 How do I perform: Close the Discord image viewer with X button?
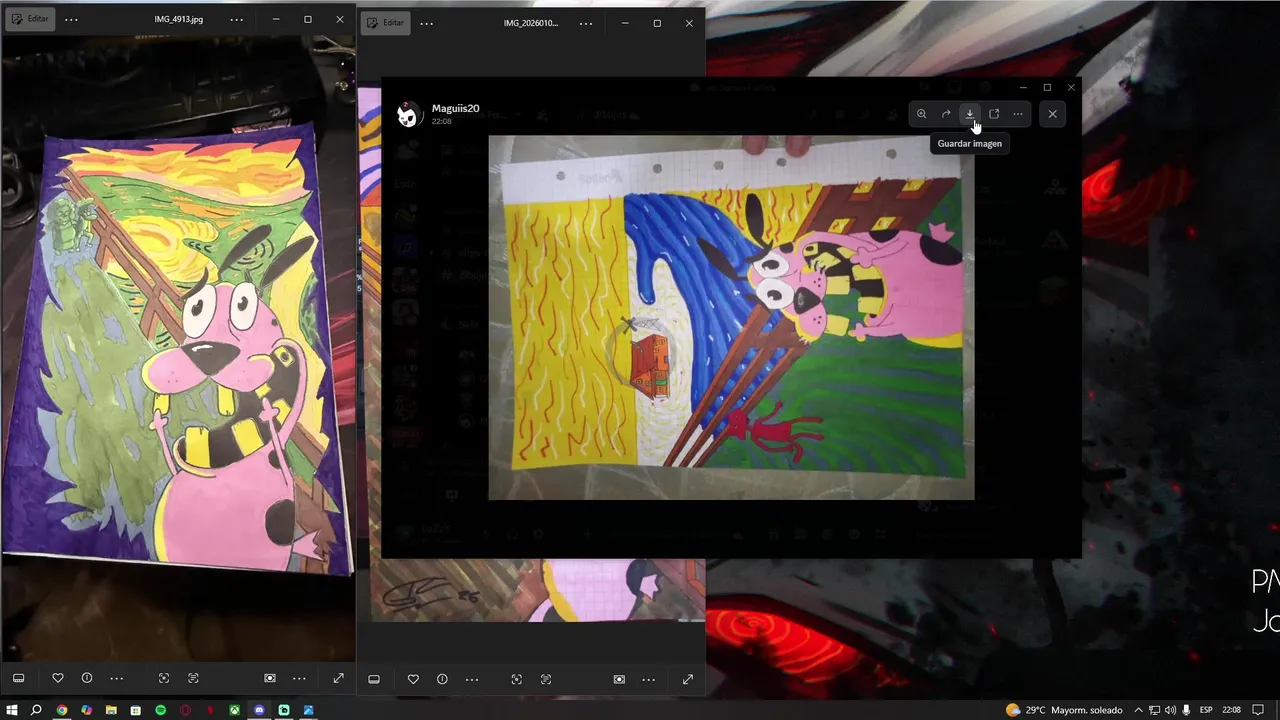(1052, 114)
